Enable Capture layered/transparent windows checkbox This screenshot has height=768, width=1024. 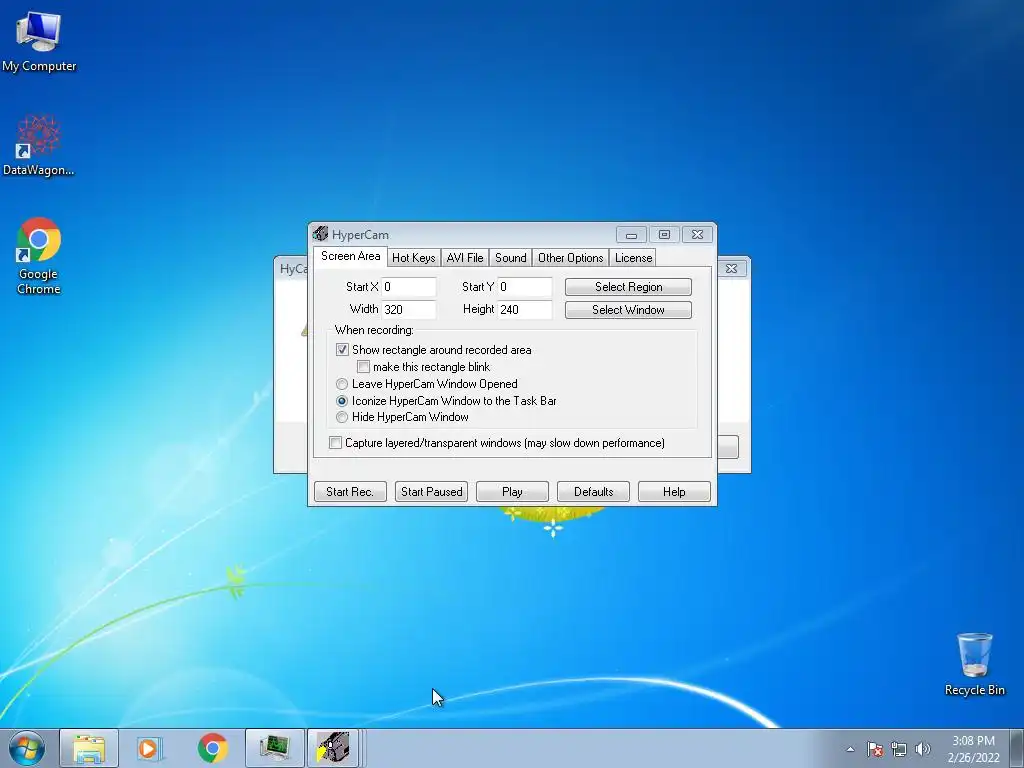tap(335, 443)
